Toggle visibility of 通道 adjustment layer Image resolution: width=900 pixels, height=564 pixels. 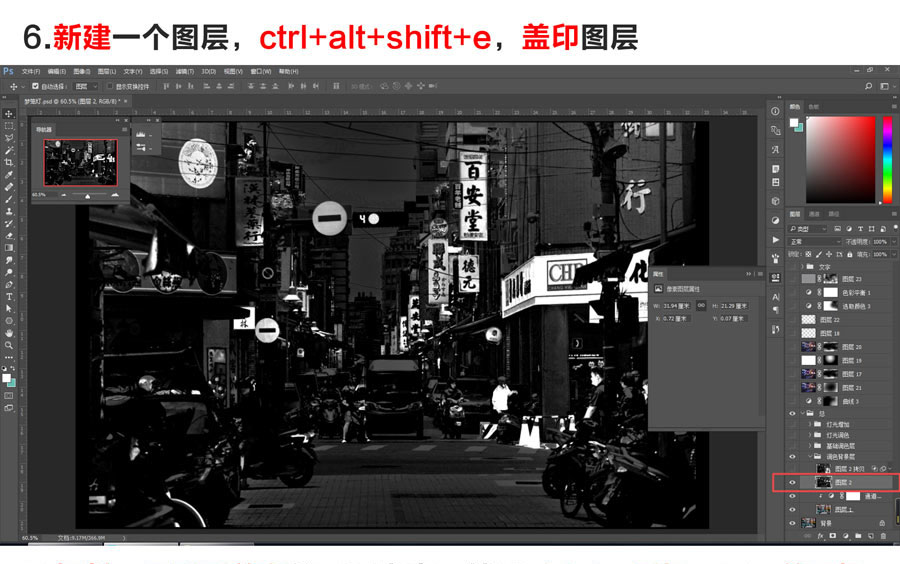pos(793,496)
